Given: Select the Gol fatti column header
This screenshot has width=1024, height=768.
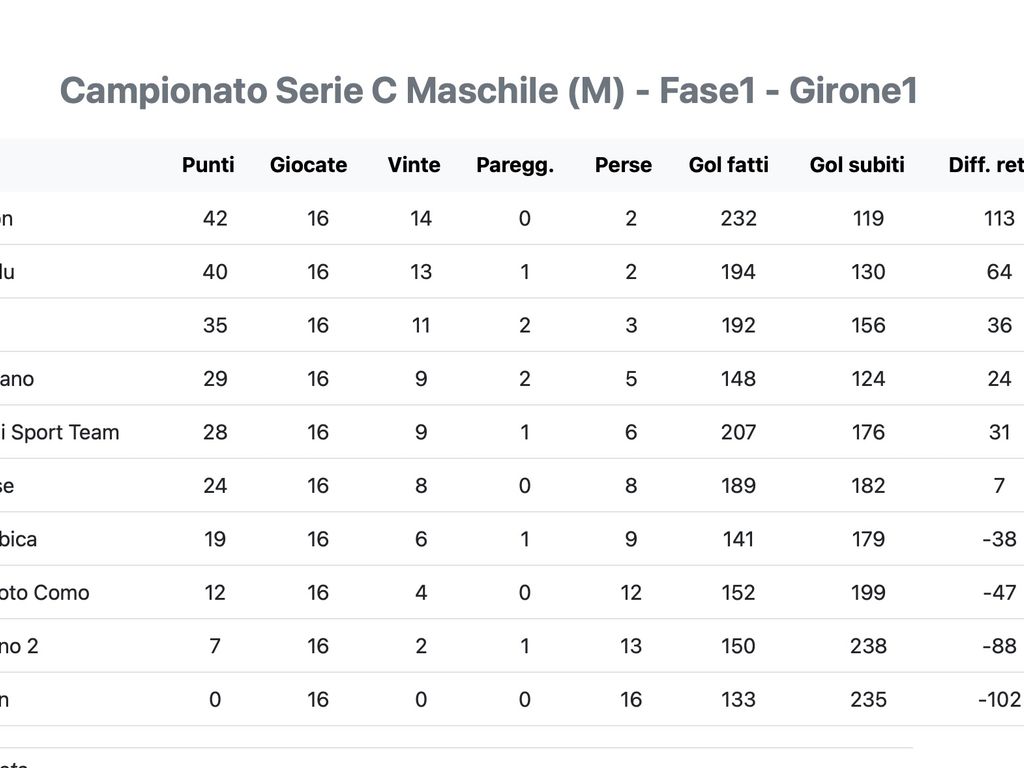Looking at the screenshot, I should (x=728, y=165).
